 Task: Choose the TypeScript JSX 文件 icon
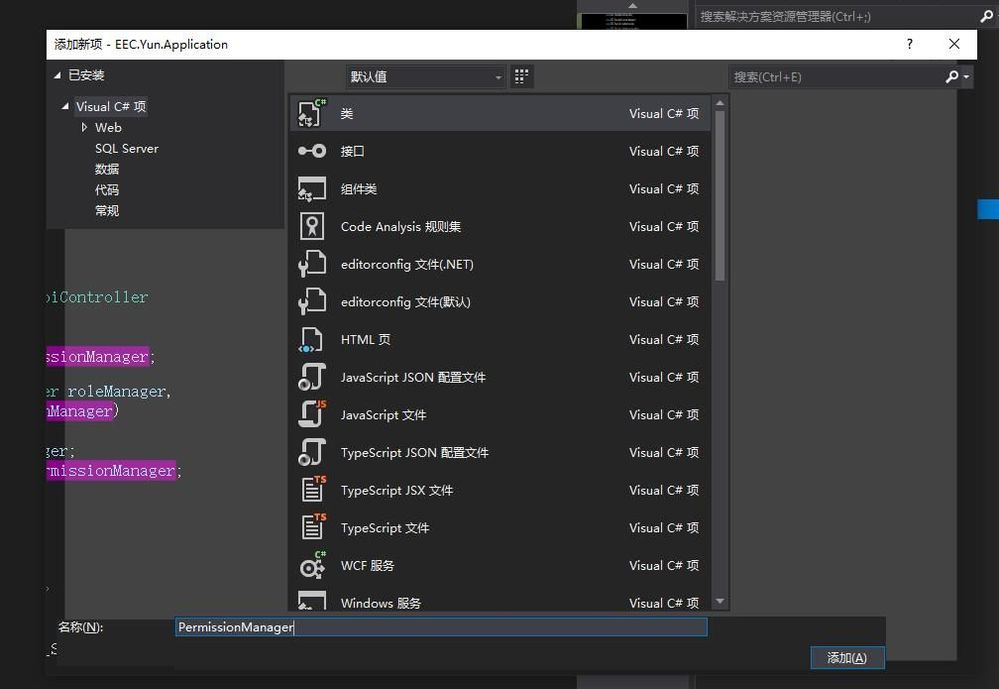coord(313,490)
